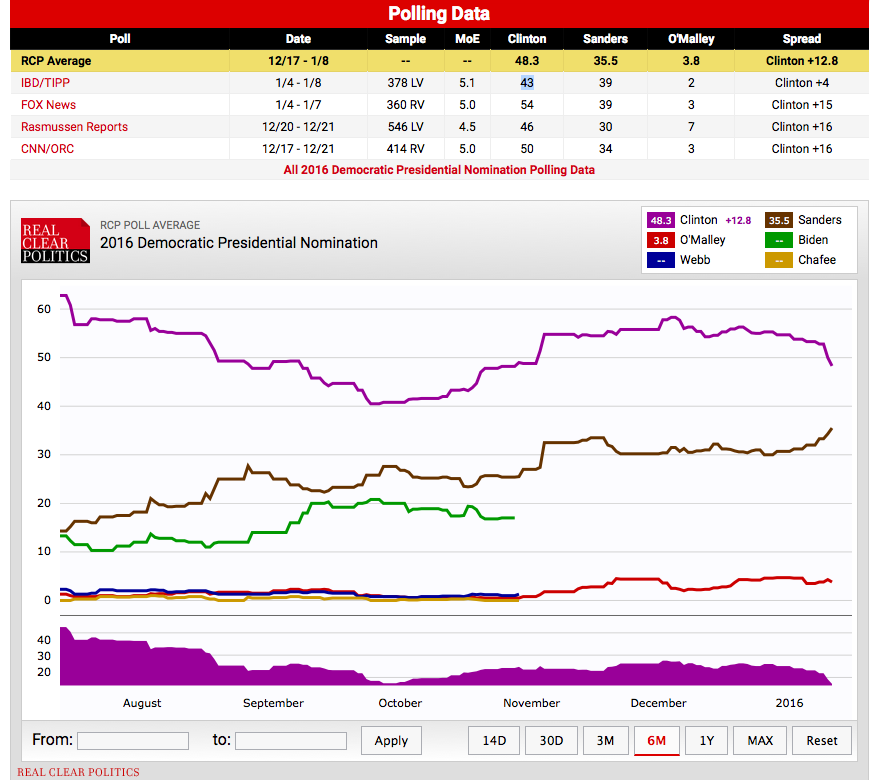
Task: View All 2016 Democratic Presidential Nomination Polling Data
Action: coord(439,170)
